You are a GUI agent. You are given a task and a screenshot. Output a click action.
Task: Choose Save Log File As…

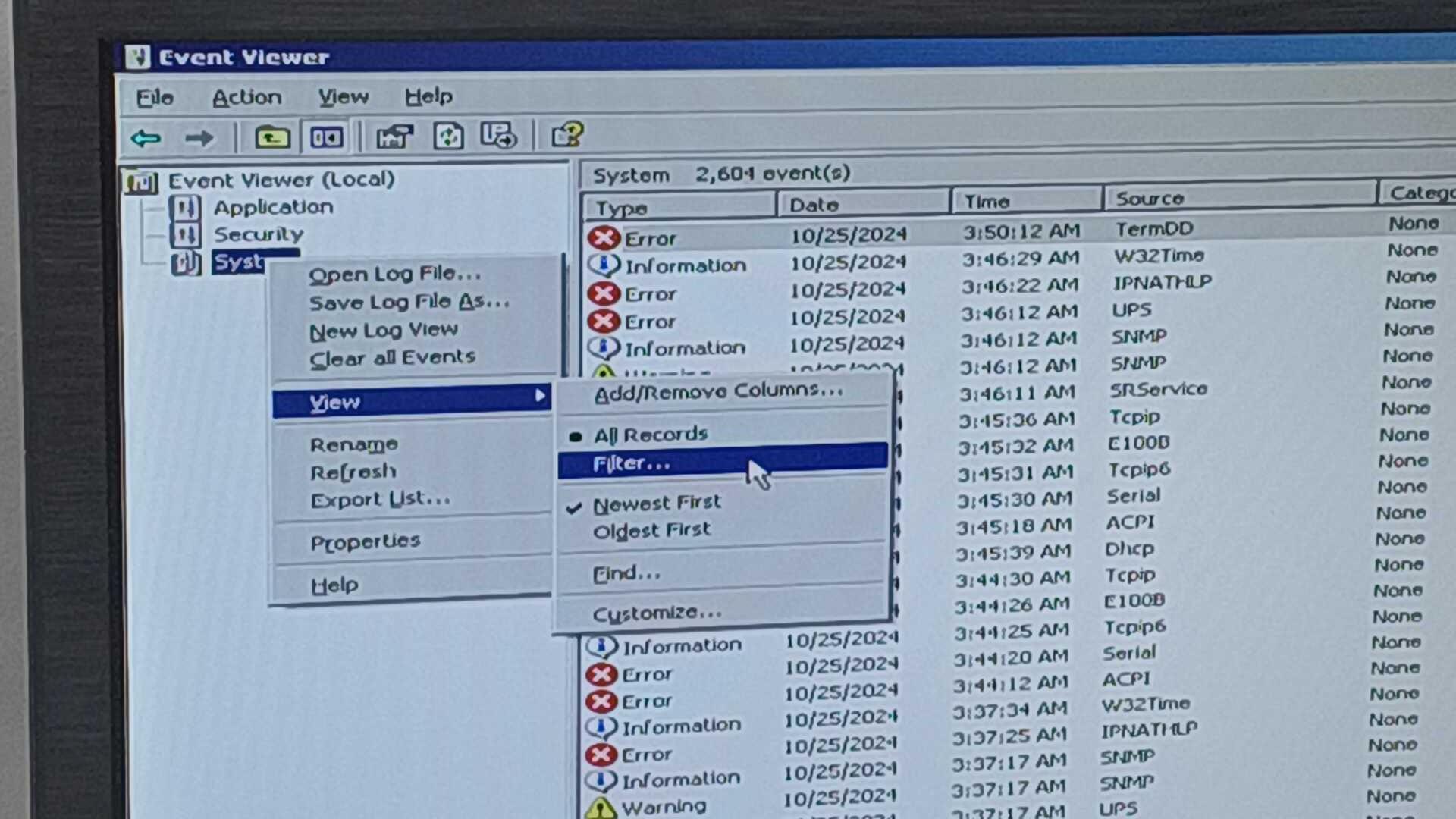point(409,302)
